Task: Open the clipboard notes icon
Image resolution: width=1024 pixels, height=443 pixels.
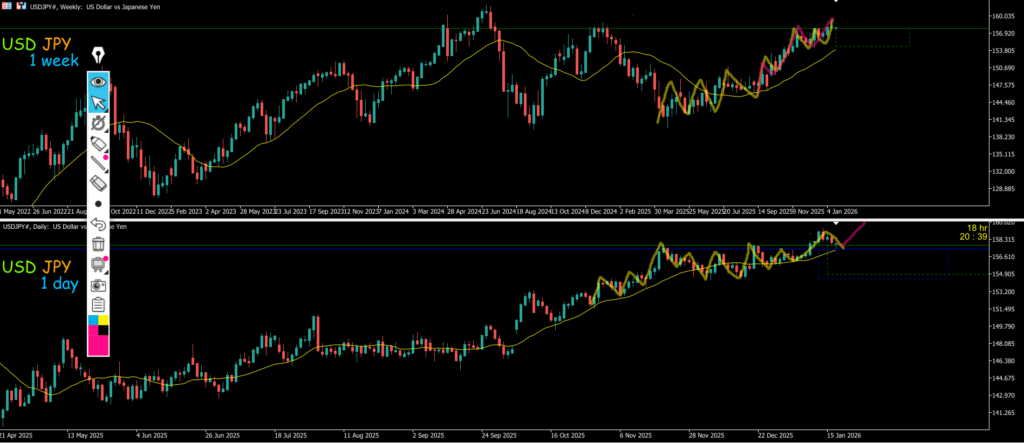Action: [x=98, y=304]
